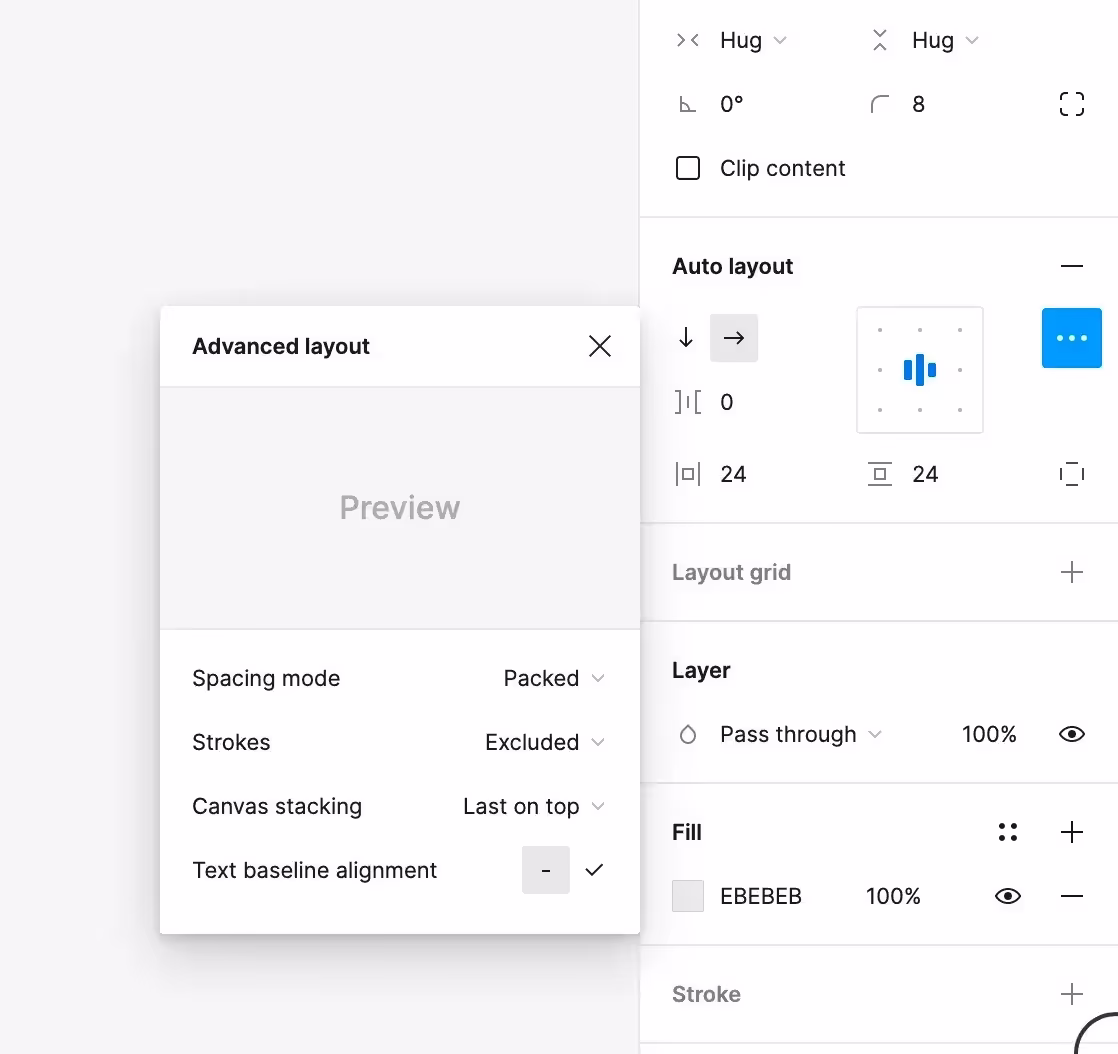Click the EBEBEB fill color swatch

[x=688, y=896]
